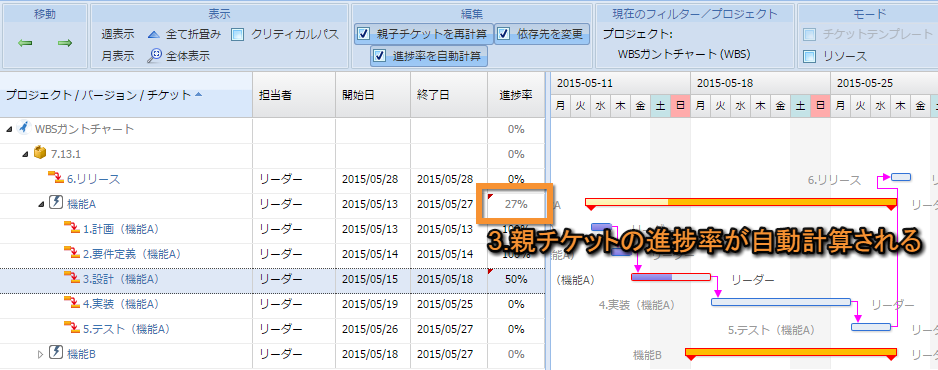
Task: Click リーダー assignee in 6.リリース row
Action: point(281,179)
